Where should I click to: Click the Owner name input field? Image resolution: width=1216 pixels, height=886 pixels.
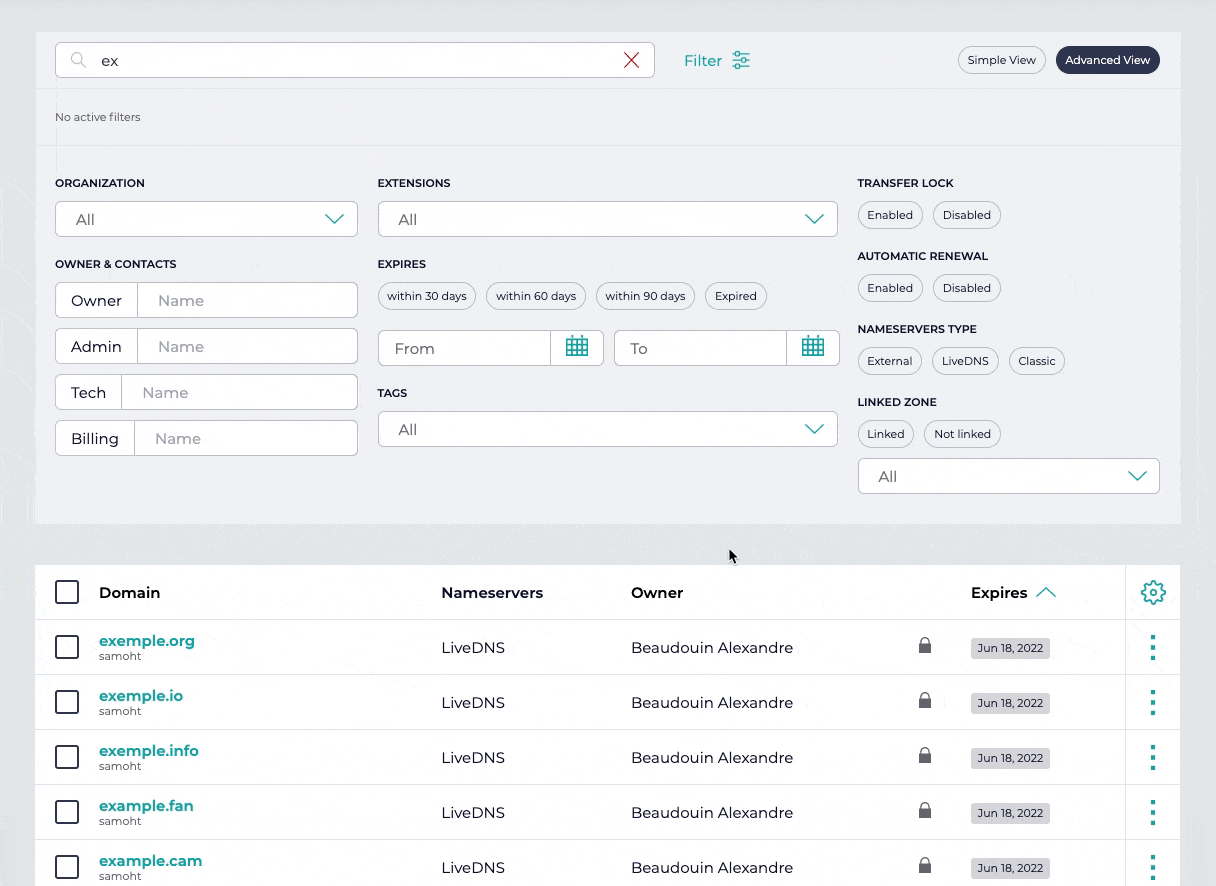[246, 300]
